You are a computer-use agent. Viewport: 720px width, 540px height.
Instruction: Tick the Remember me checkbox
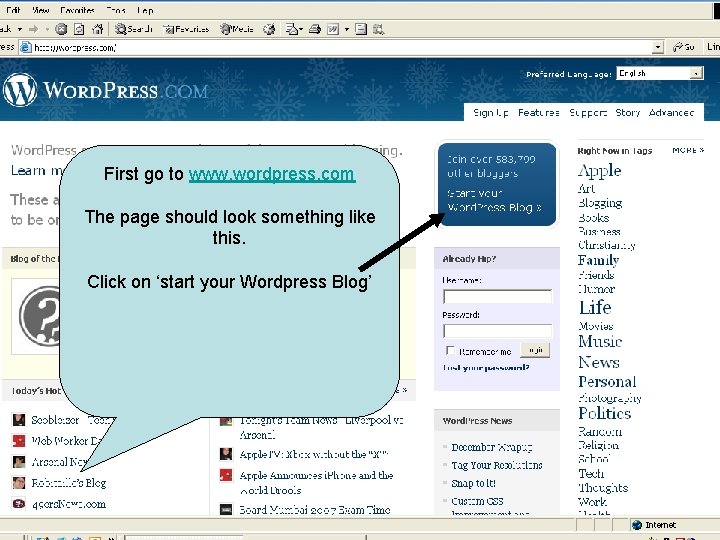pos(450,350)
